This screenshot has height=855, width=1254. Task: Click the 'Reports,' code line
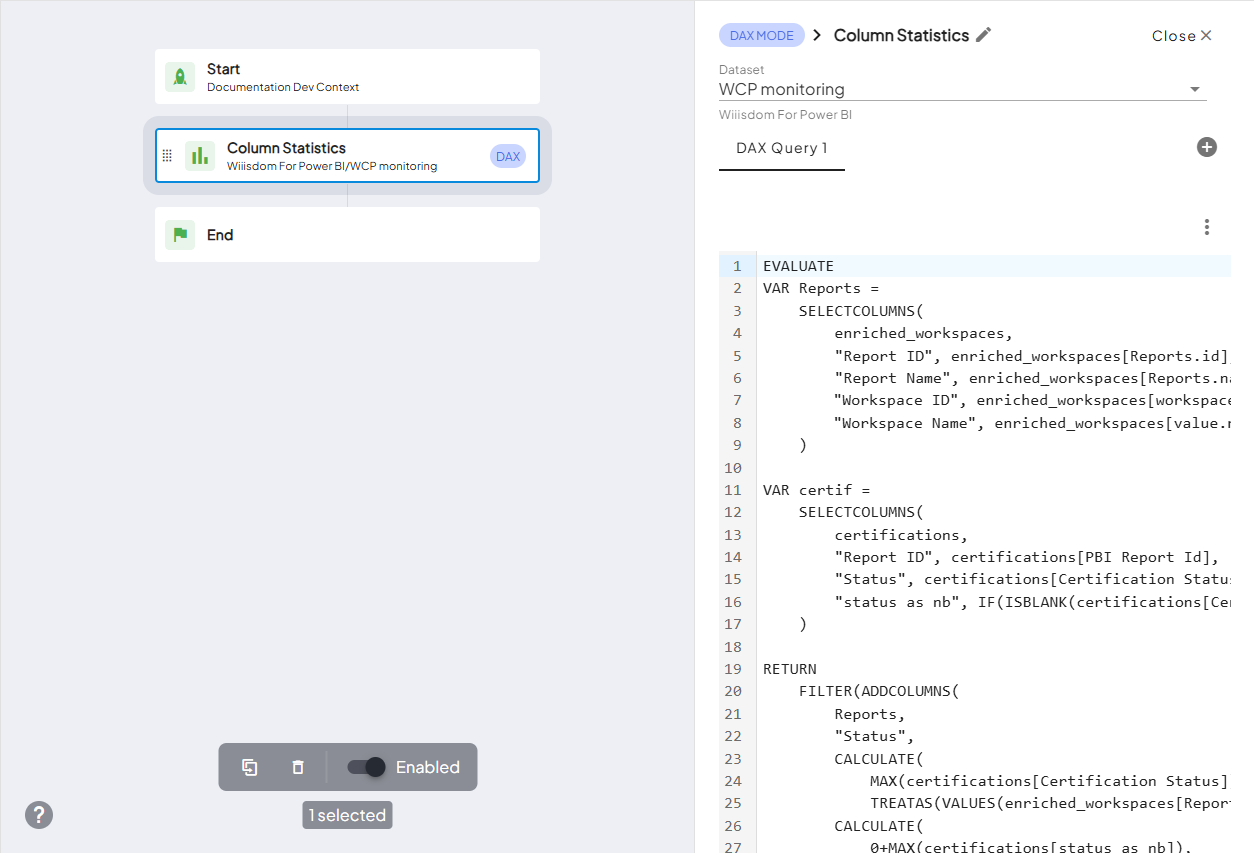pyautogui.click(x=870, y=714)
